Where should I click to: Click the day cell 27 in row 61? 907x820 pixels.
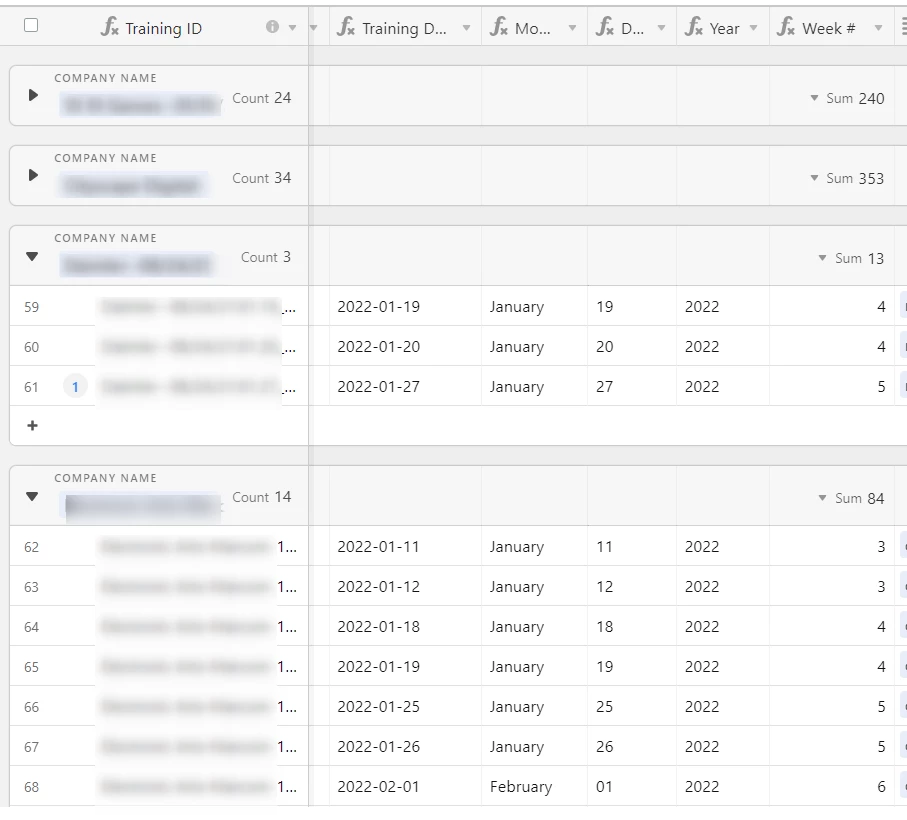tap(632, 386)
